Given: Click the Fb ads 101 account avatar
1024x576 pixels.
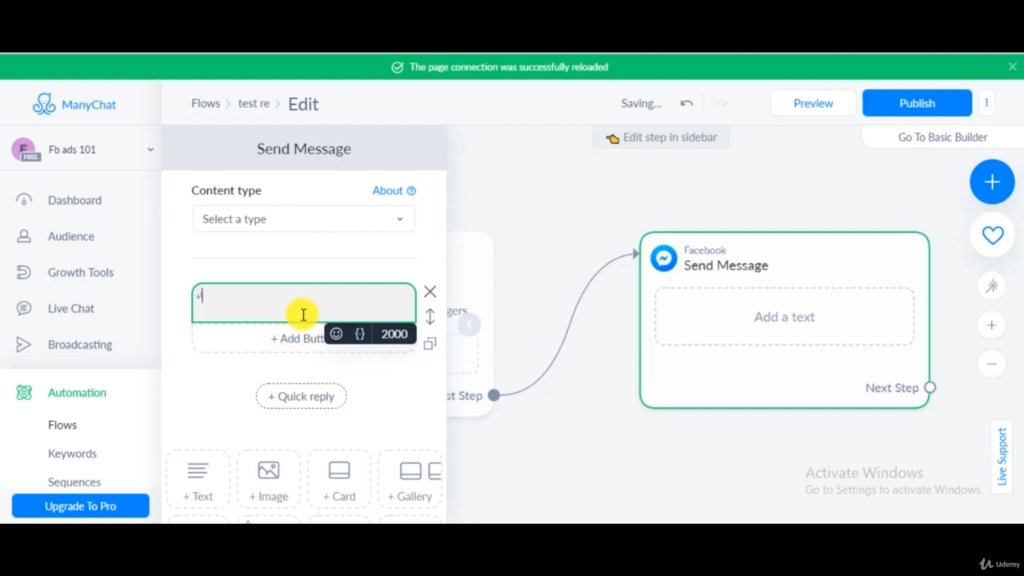Looking at the screenshot, I should pyautogui.click(x=24, y=150).
